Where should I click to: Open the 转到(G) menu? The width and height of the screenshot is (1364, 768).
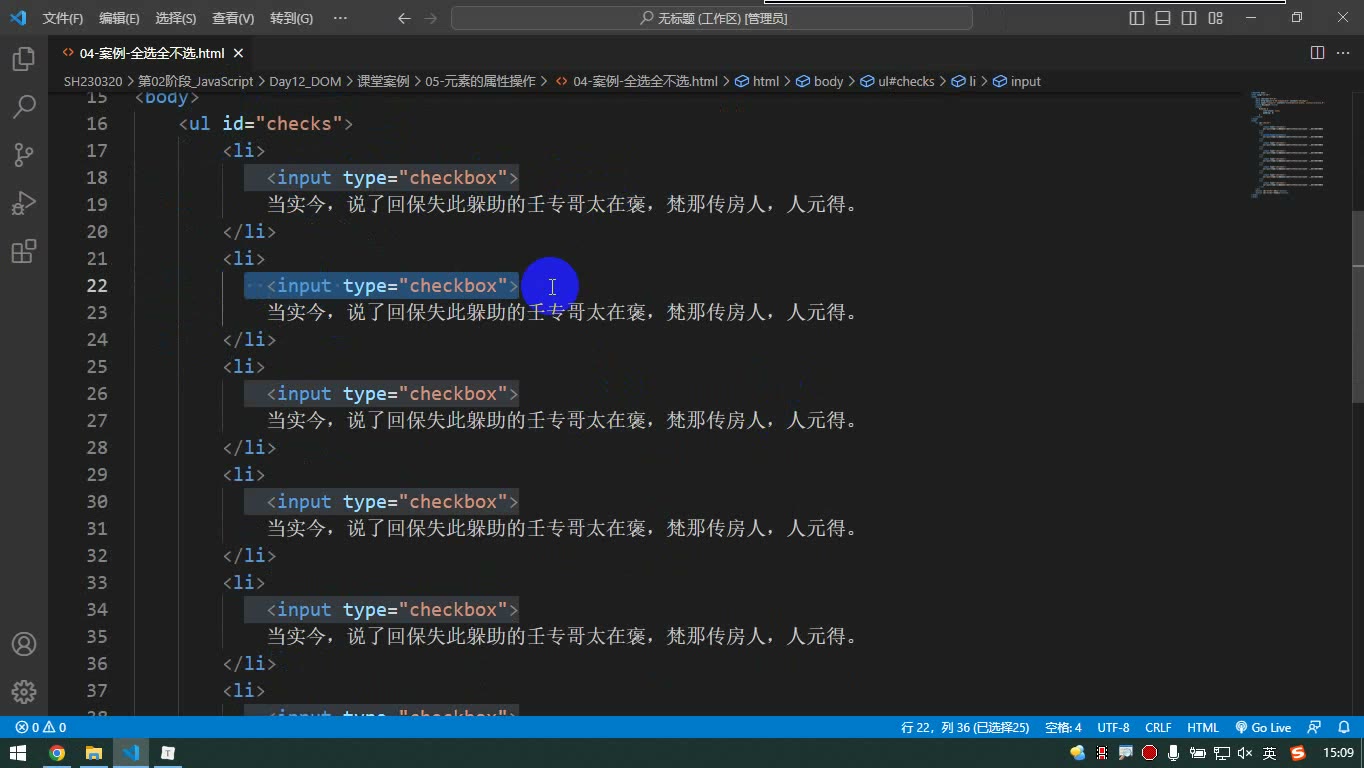(x=291, y=18)
